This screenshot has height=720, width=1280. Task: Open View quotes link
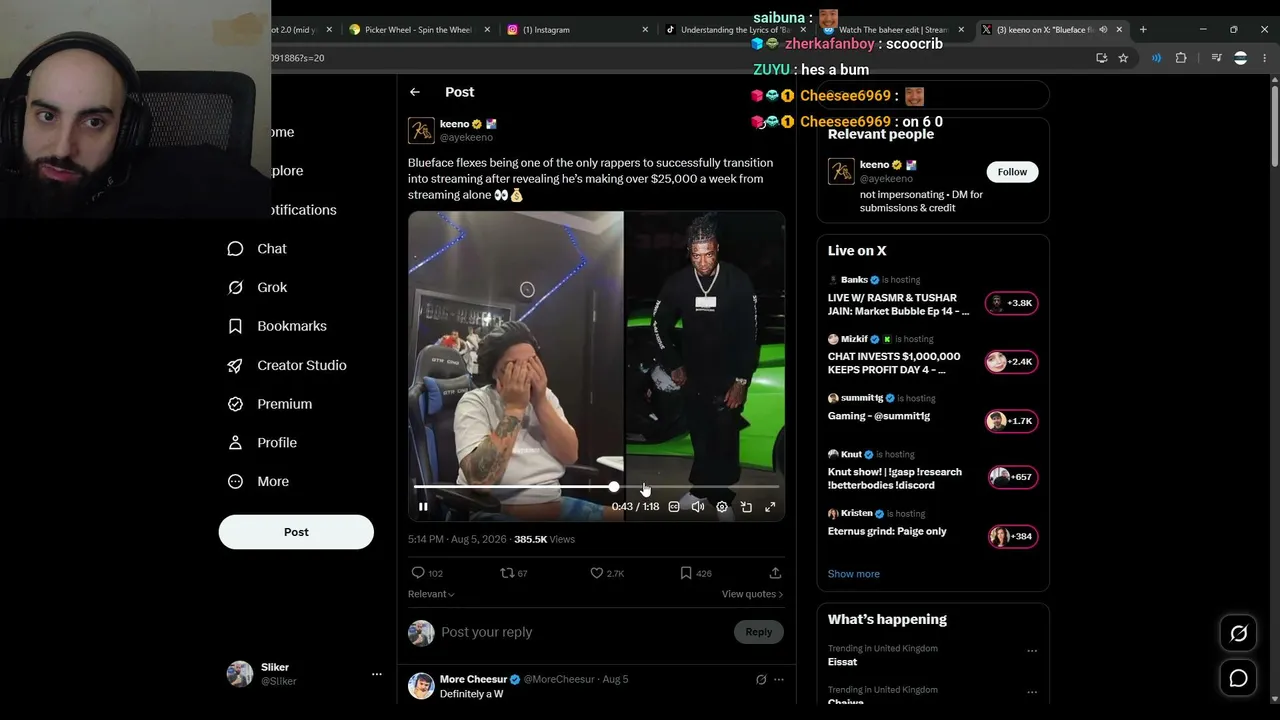752,594
